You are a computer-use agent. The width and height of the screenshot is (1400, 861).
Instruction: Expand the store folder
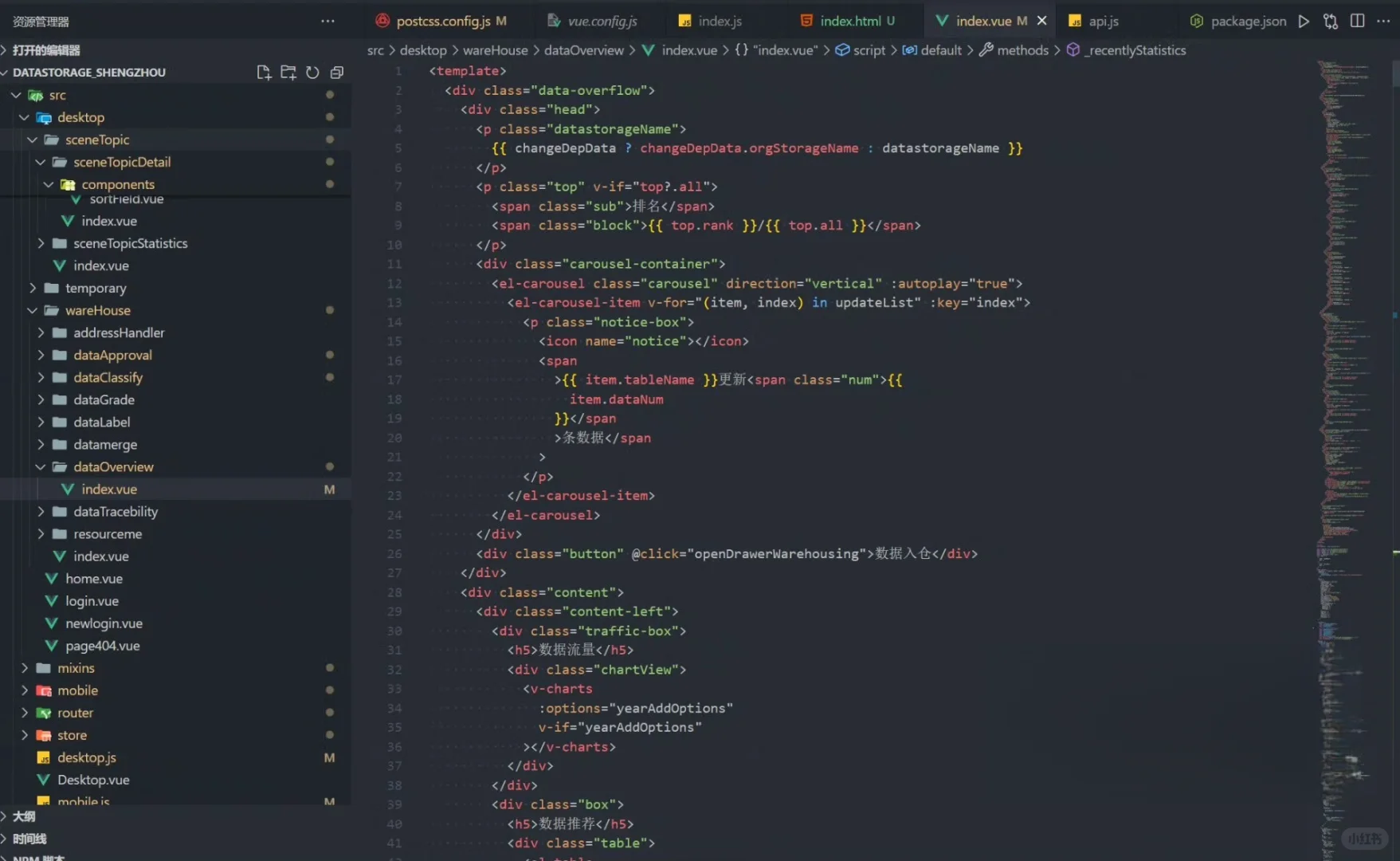click(x=24, y=735)
